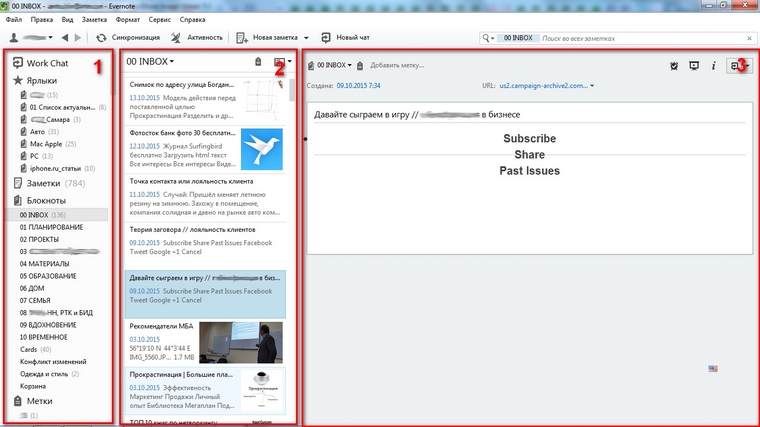
Task: Set a reminder with the alarm clock icon
Action: 674,65
